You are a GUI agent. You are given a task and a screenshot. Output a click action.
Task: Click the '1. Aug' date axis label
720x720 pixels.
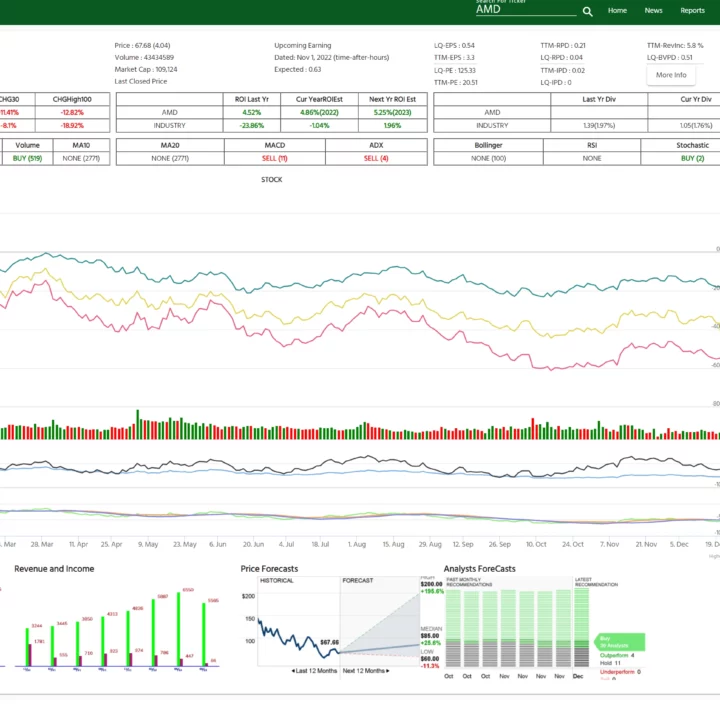357,544
